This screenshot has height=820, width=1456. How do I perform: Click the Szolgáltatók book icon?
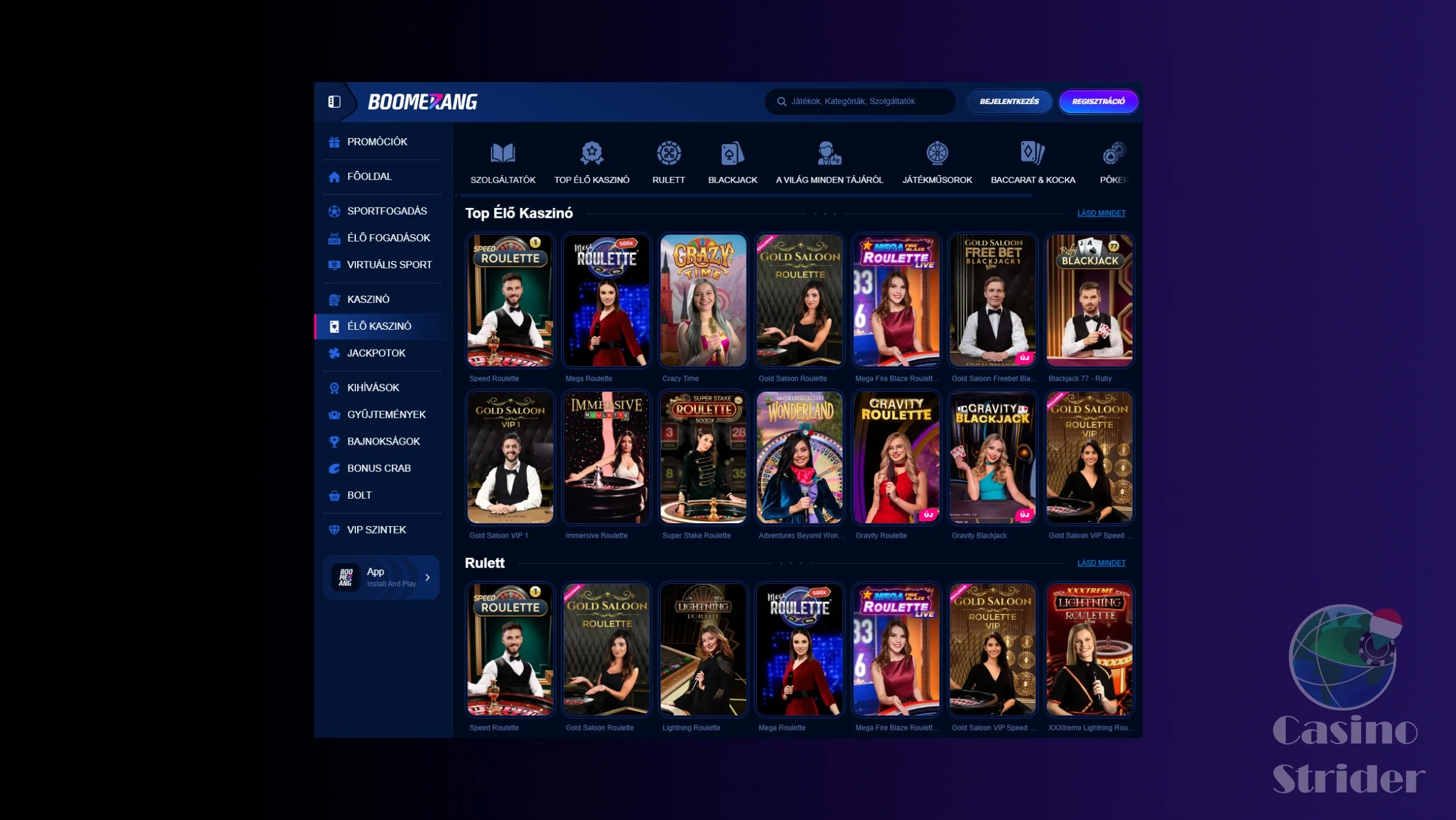[503, 153]
